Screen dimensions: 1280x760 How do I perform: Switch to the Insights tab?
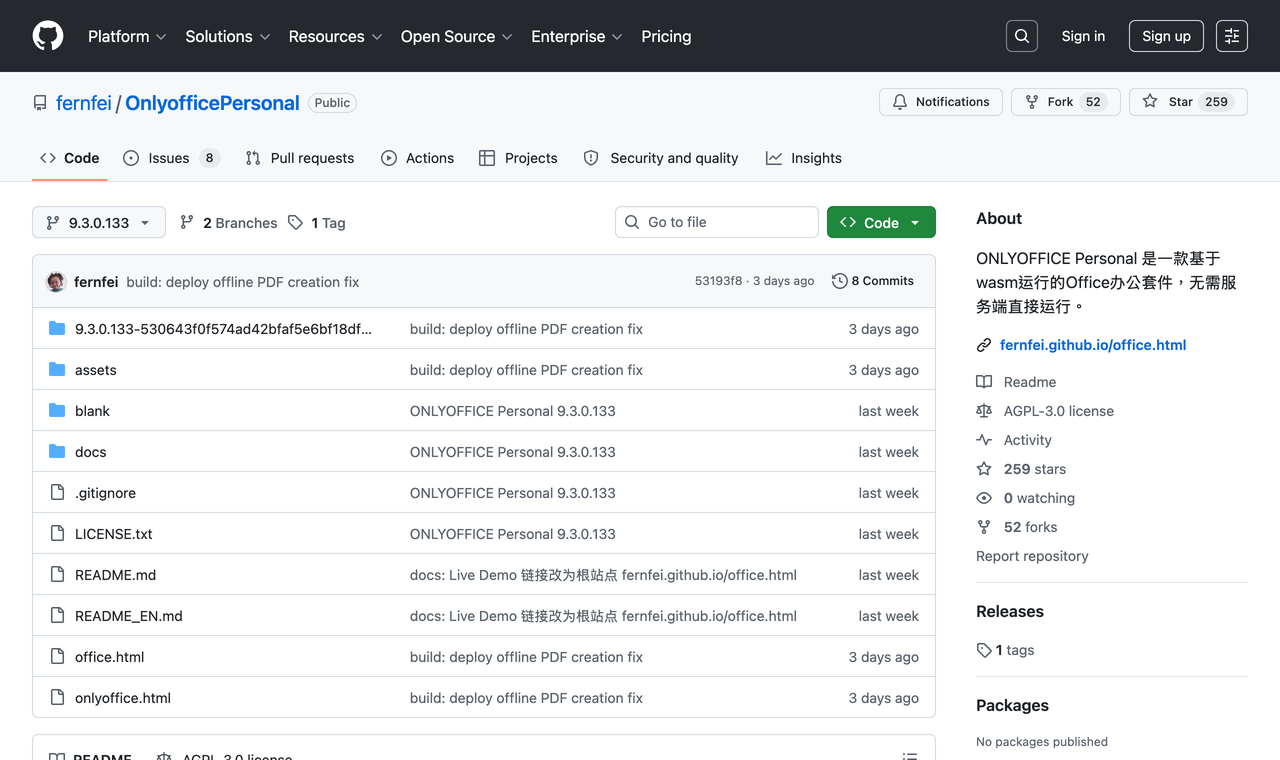pyautogui.click(x=804, y=158)
